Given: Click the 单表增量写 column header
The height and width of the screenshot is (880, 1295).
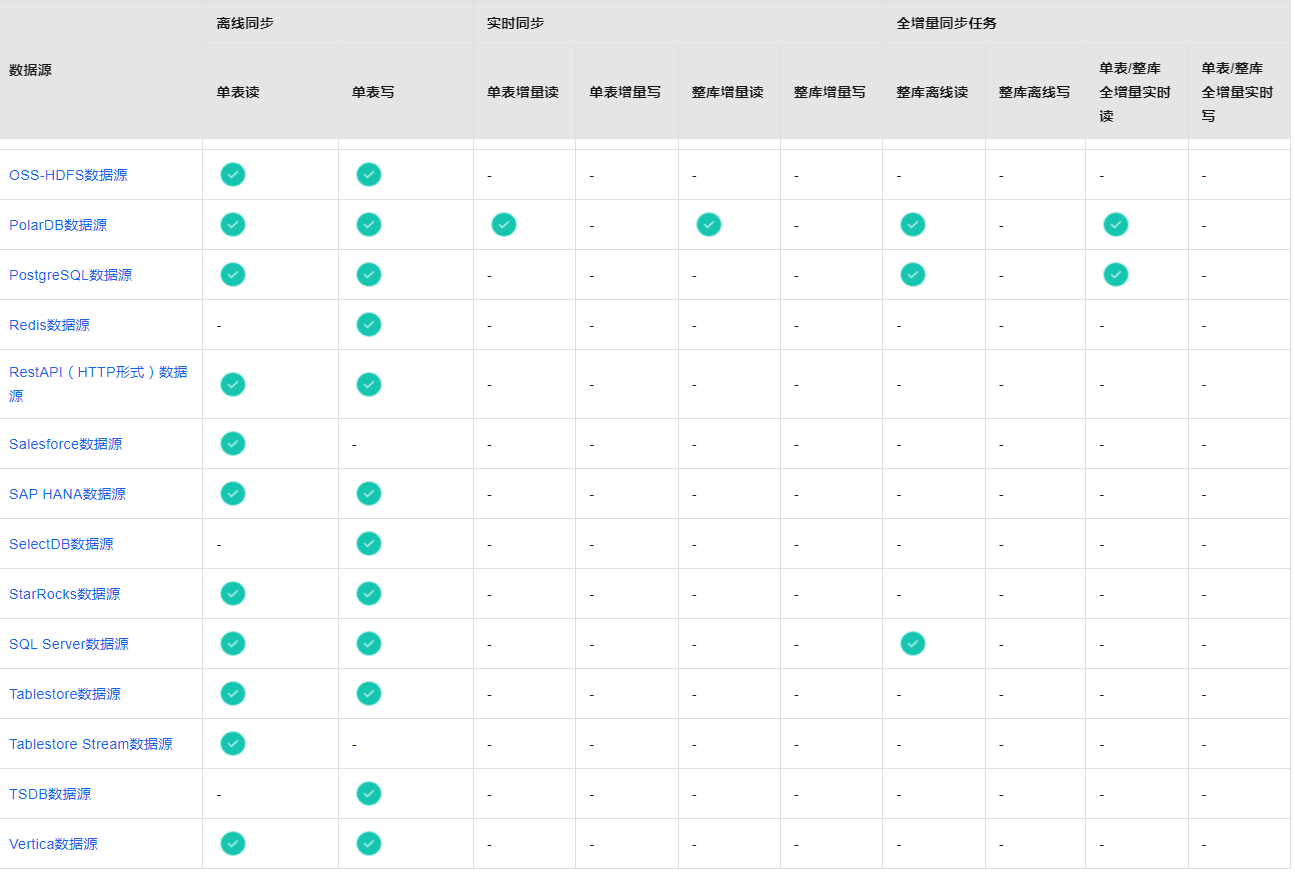Looking at the screenshot, I should click(625, 92).
